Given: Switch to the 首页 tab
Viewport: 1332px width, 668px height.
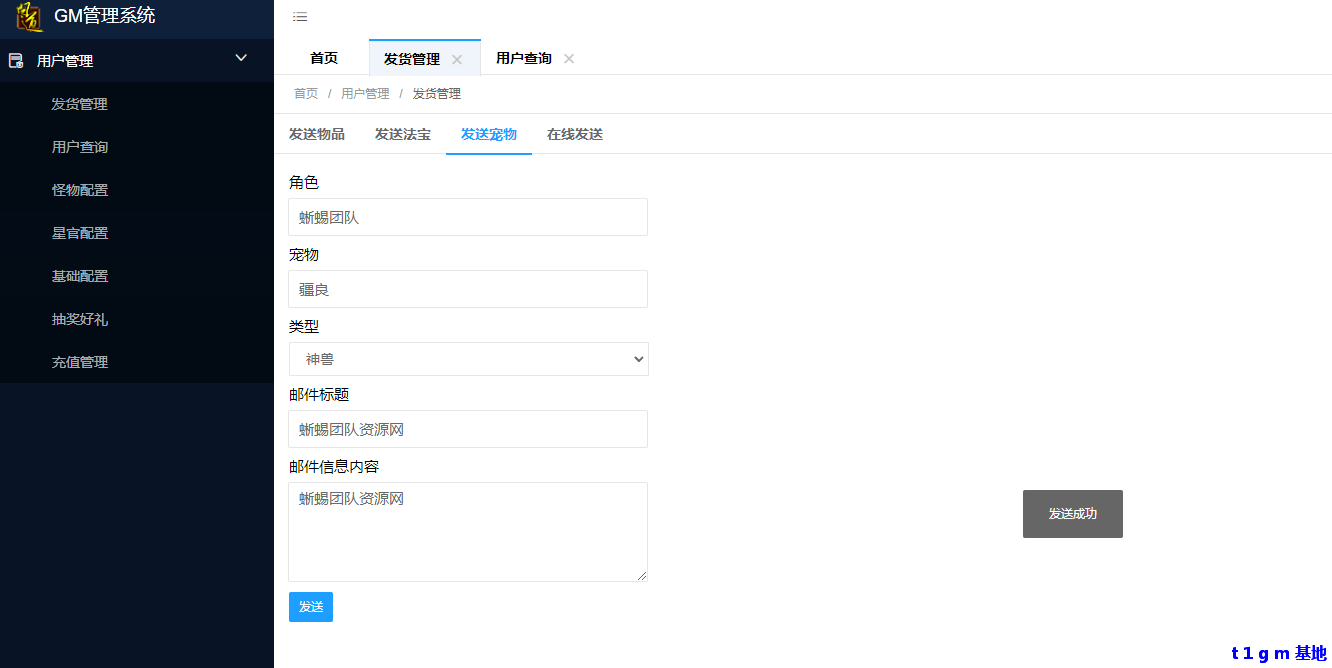Looking at the screenshot, I should tap(323, 59).
